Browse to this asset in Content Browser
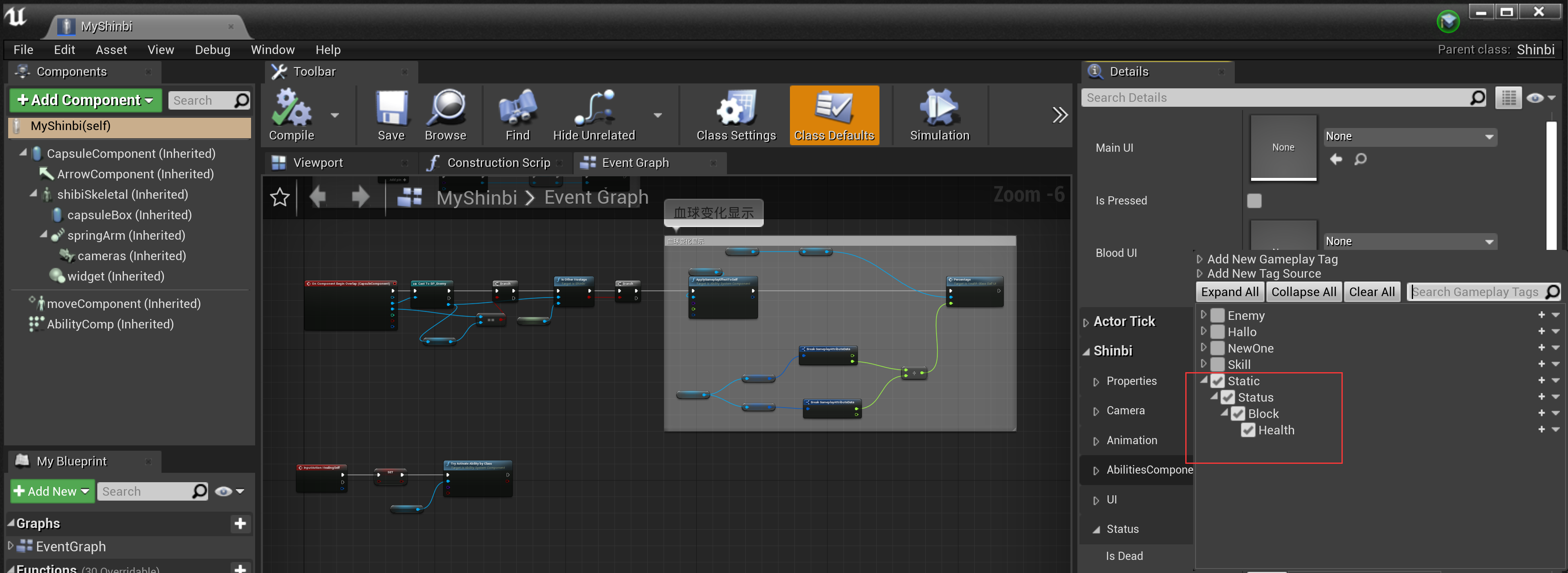This screenshot has width=1568, height=573. click(x=446, y=116)
